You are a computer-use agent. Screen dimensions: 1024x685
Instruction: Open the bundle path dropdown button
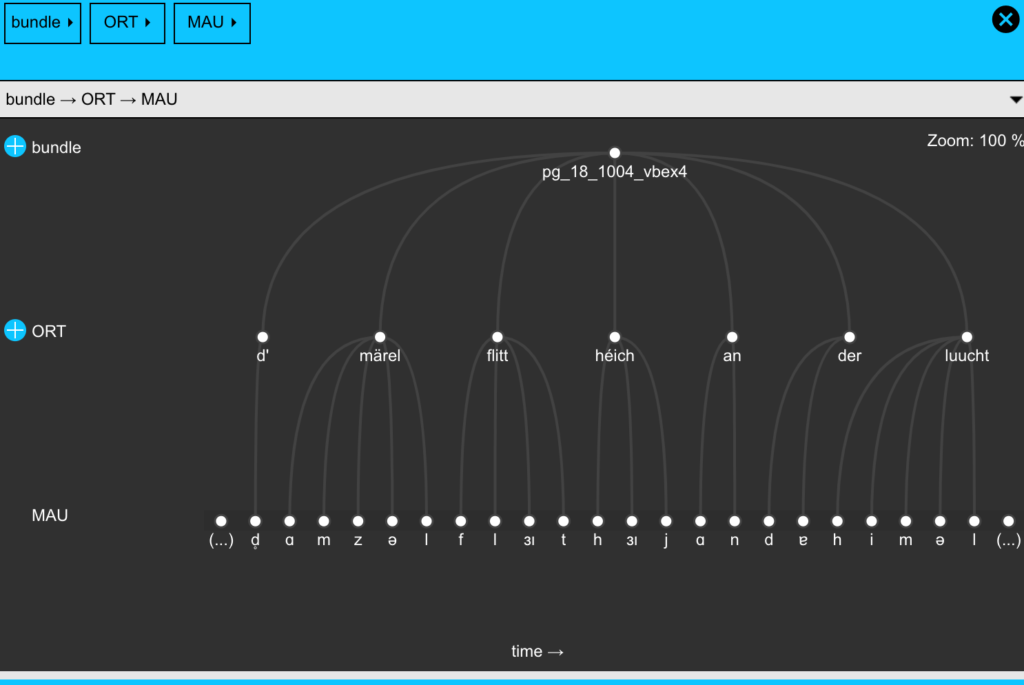click(x=43, y=22)
